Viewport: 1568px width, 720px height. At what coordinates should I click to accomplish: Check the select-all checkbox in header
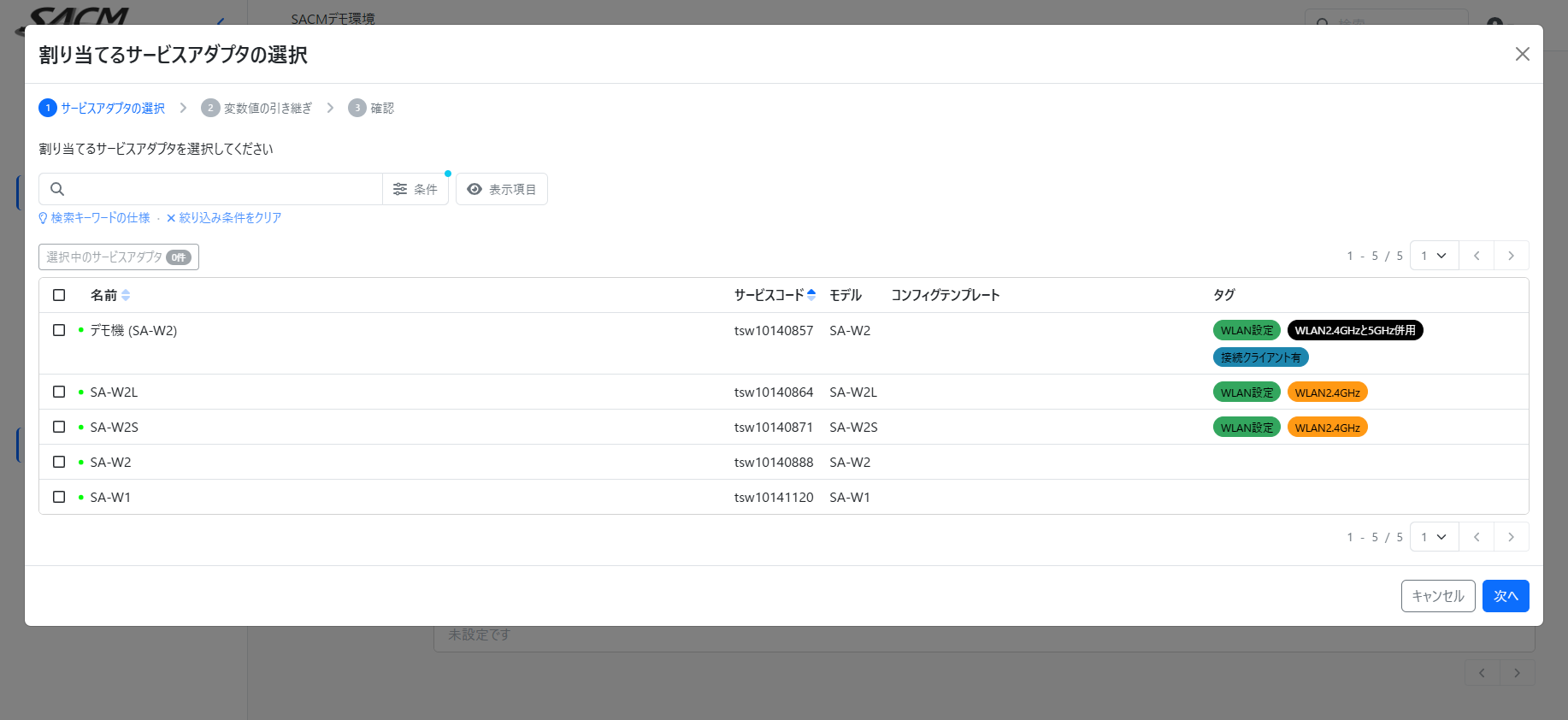[x=59, y=295]
